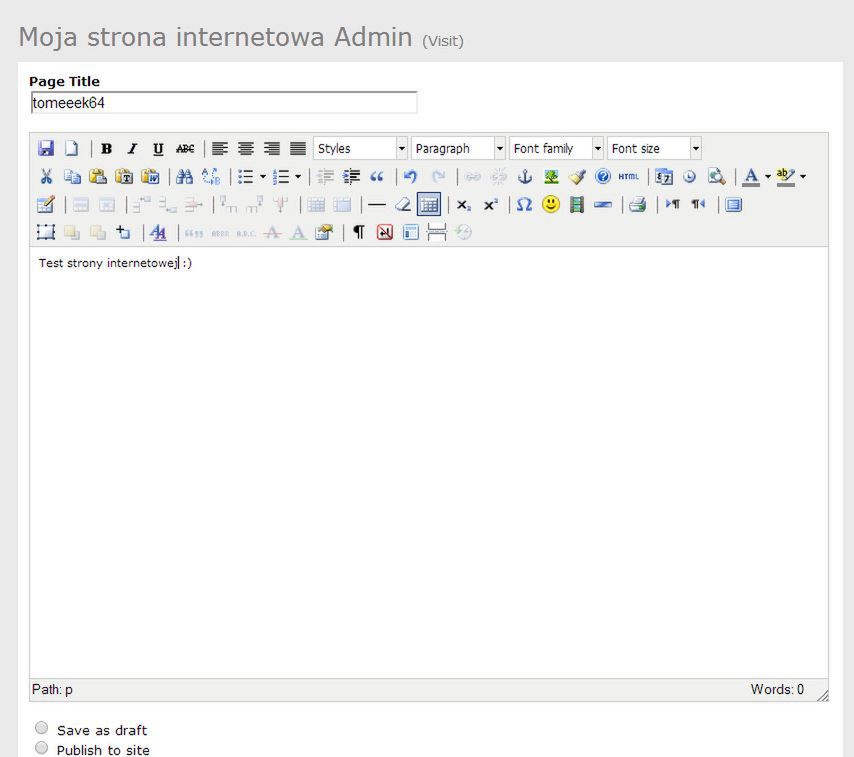Increase indent of paragraph
The width and height of the screenshot is (854, 757).
[351, 176]
